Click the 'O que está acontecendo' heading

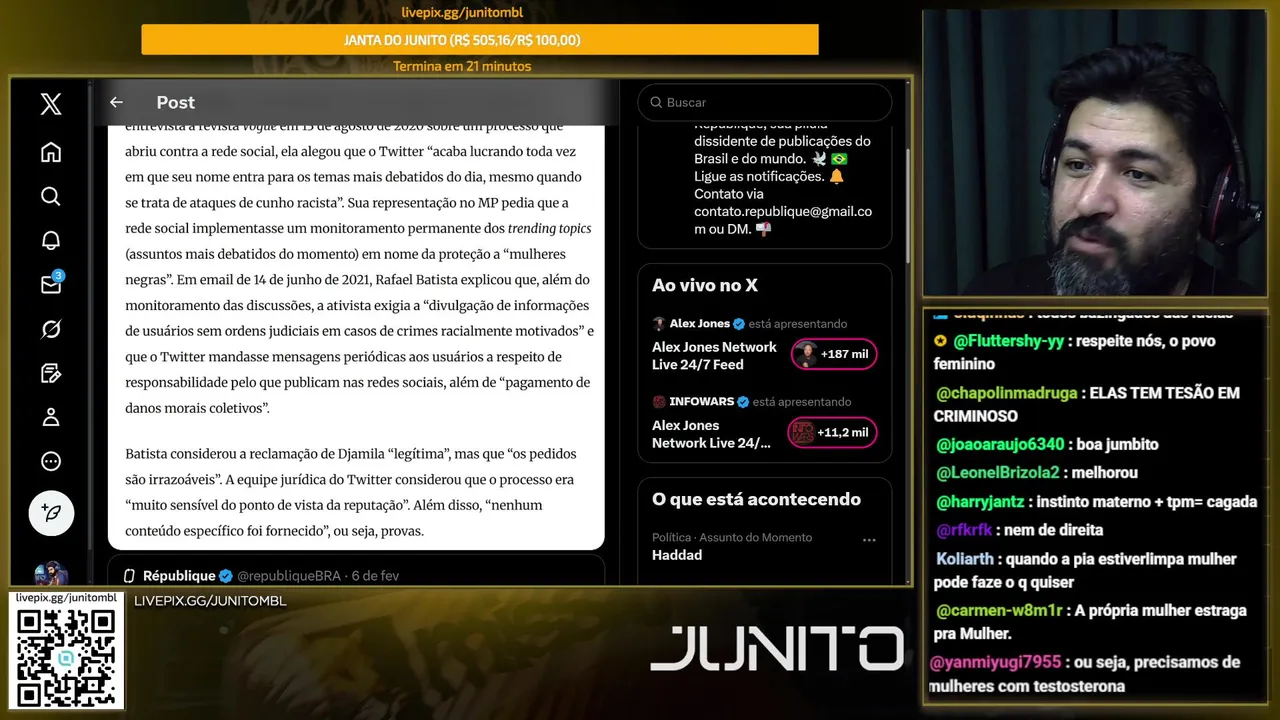[x=756, y=499]
